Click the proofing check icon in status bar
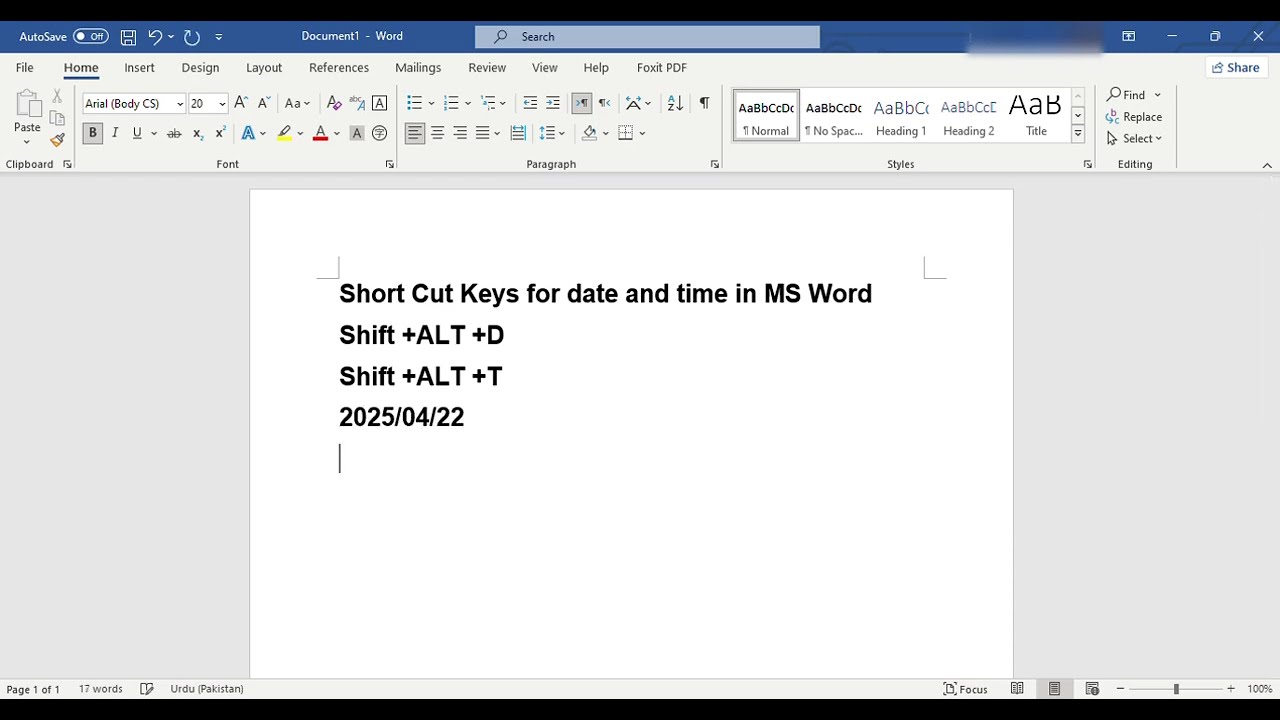The height and width of the screenshot is (720, 1280). [x=147, y=689]
